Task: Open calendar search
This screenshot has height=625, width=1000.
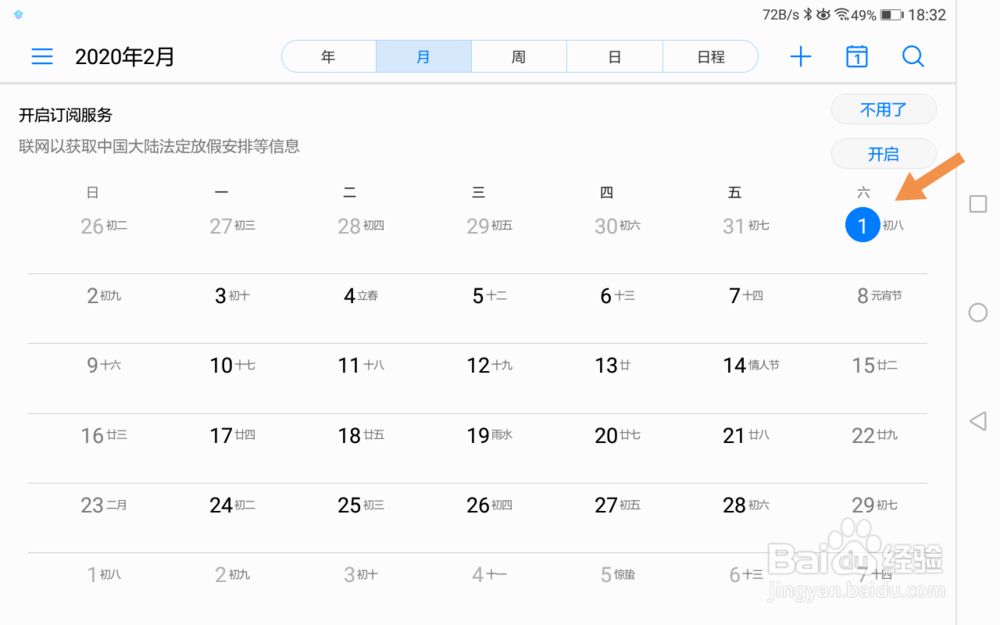Action: click(912, 57)
